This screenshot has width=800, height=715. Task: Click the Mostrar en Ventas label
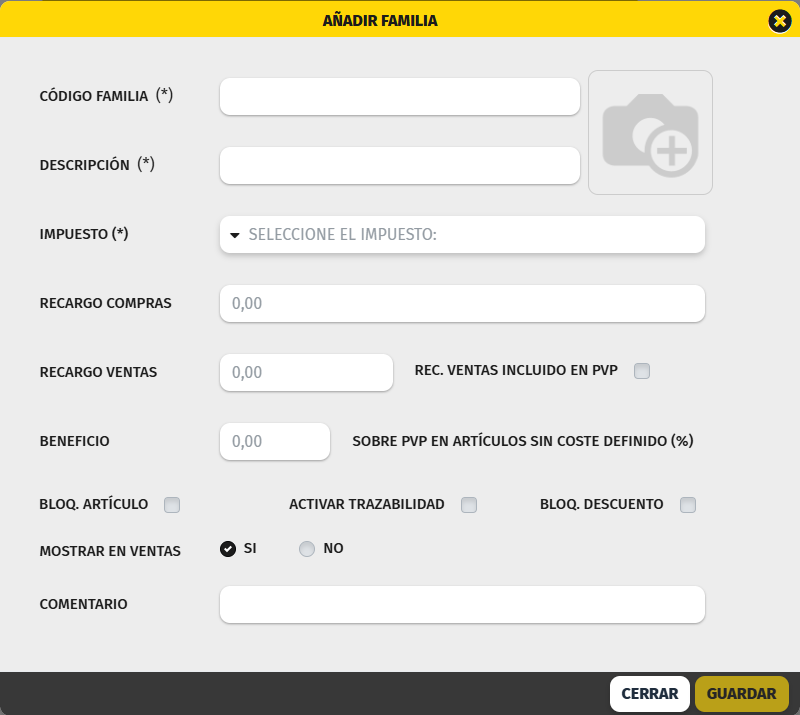[110, 551]
